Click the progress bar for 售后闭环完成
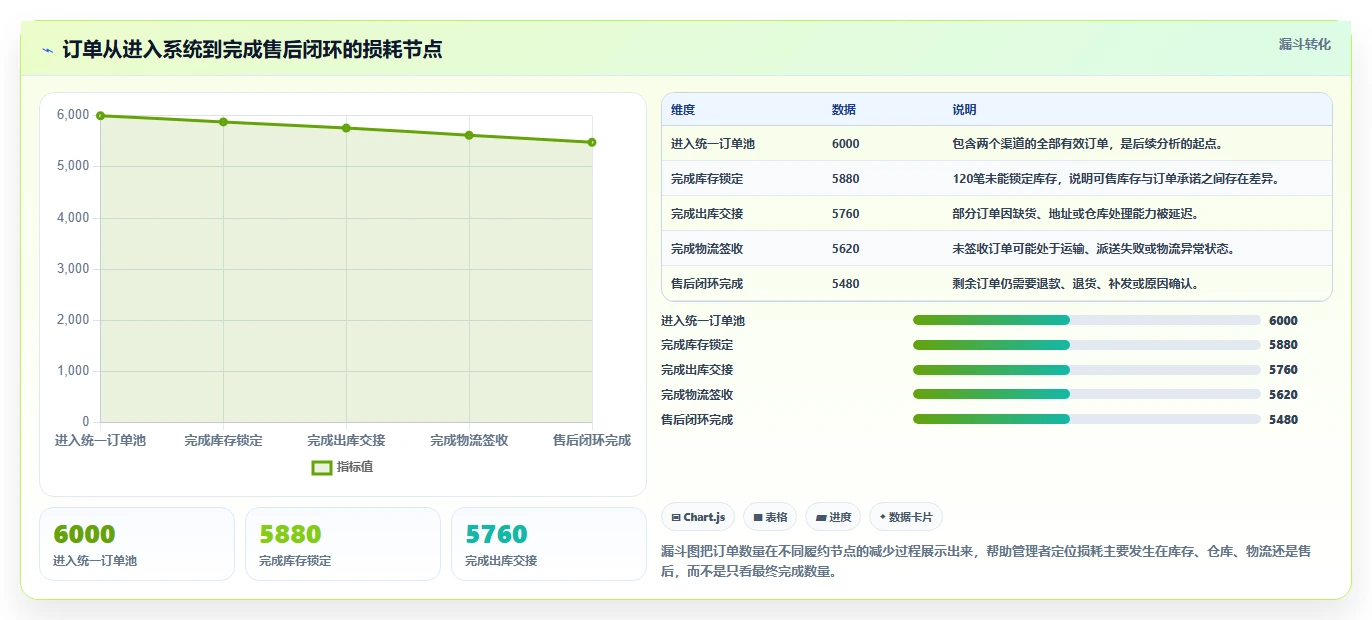Viewport: 1372px width, 620px height. [1086, 419]
